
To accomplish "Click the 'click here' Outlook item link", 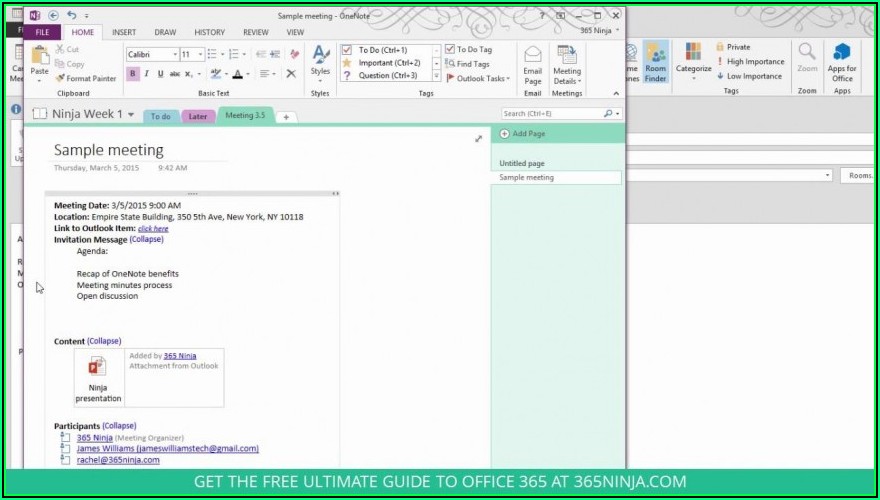I will (153, 228).
